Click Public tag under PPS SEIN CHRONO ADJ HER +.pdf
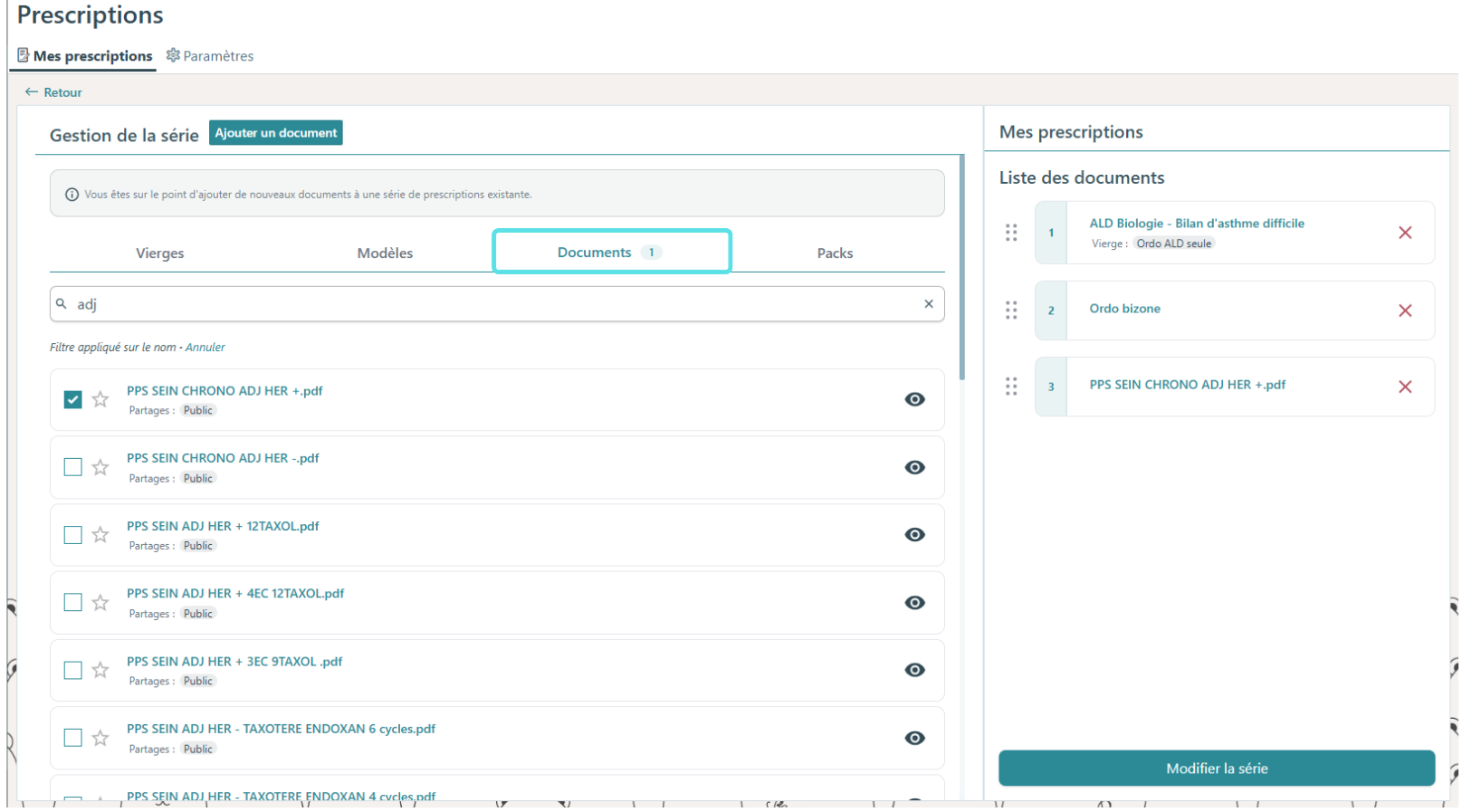 pos(198,410)
